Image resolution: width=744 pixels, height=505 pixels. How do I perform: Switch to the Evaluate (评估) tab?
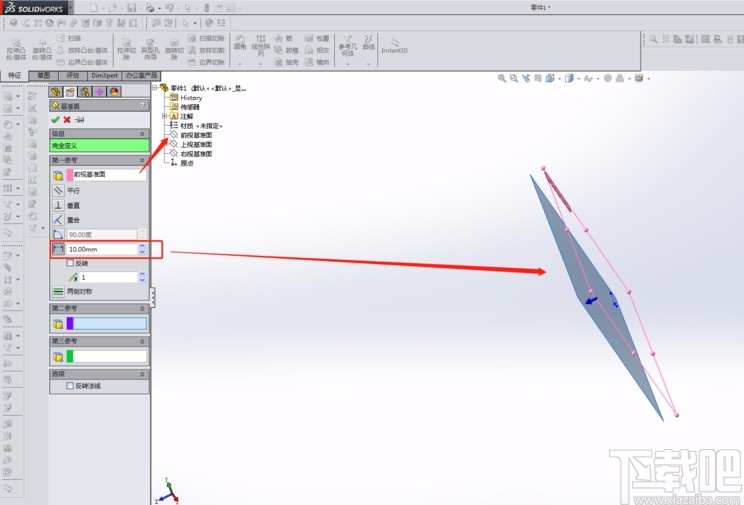73,75
